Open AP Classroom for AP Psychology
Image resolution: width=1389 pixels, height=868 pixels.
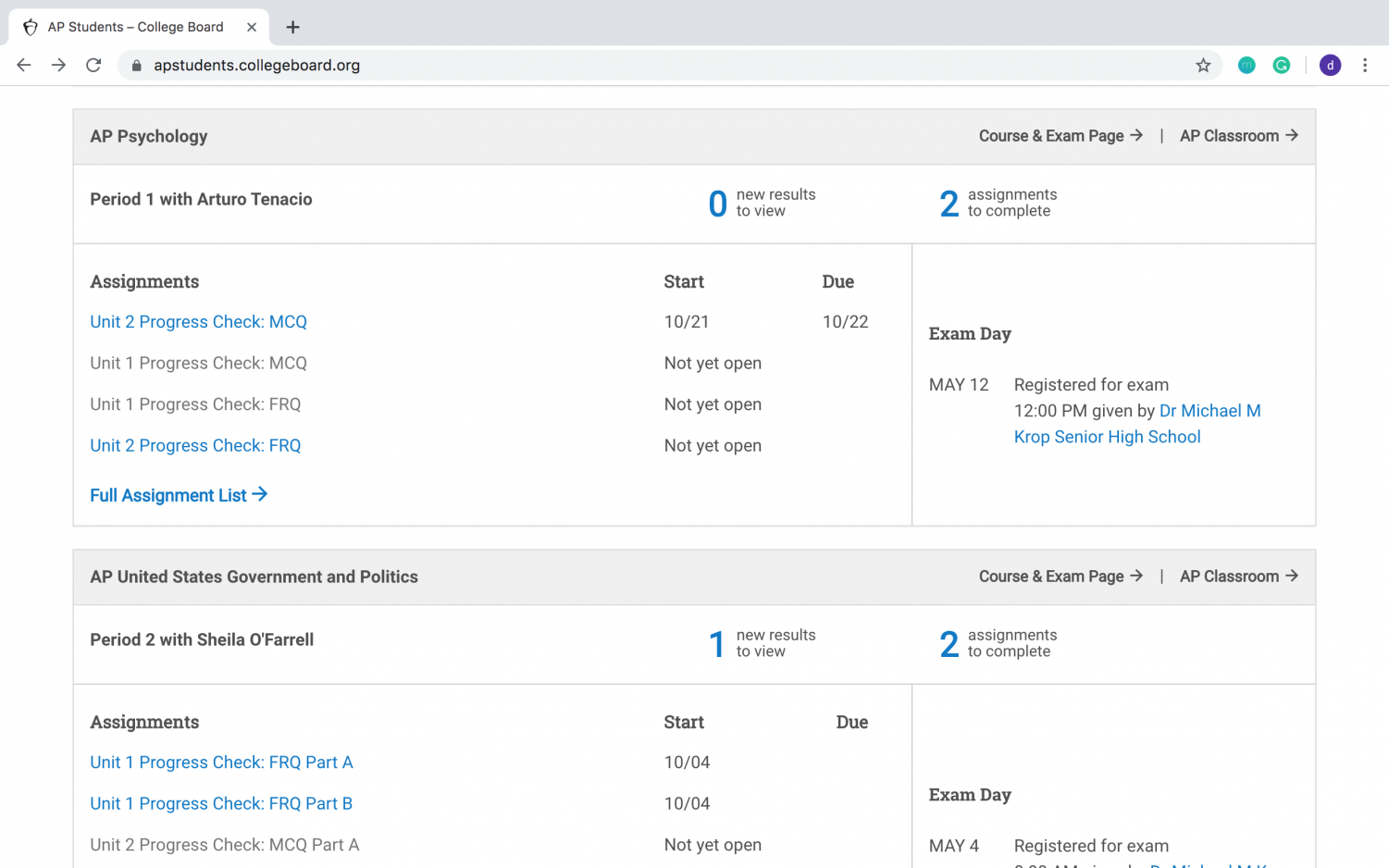tap(1239, 136)
